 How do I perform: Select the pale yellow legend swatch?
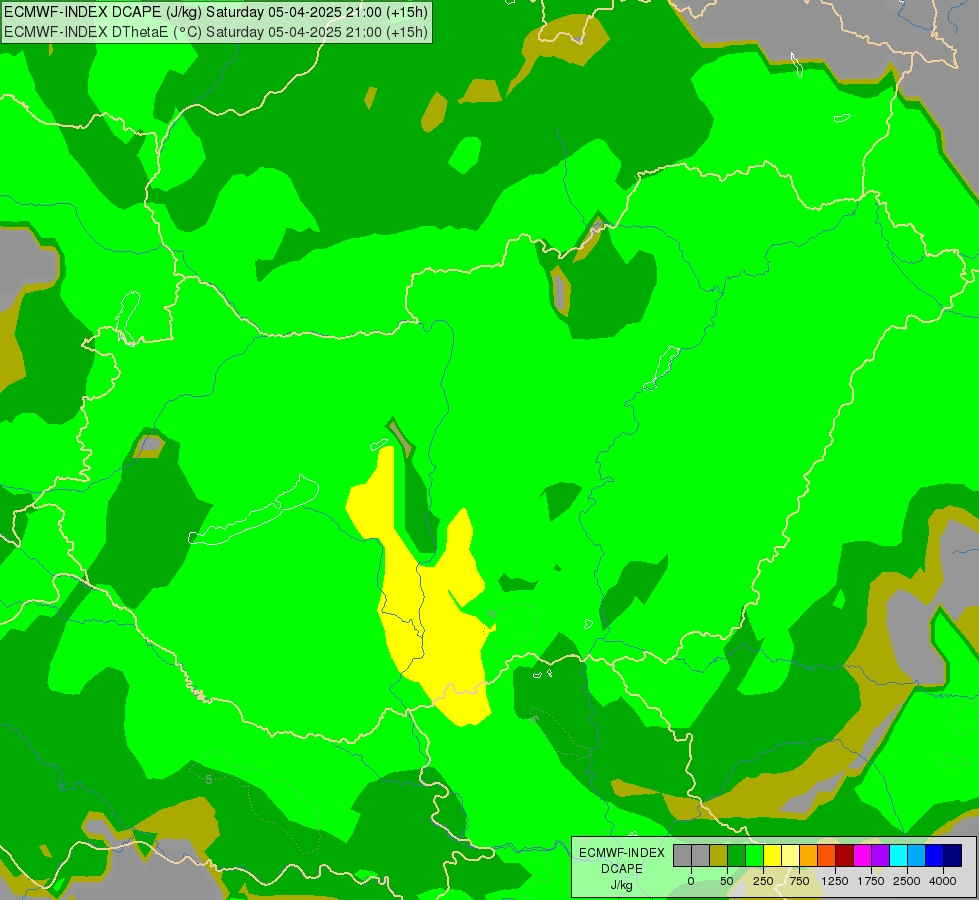790,856
